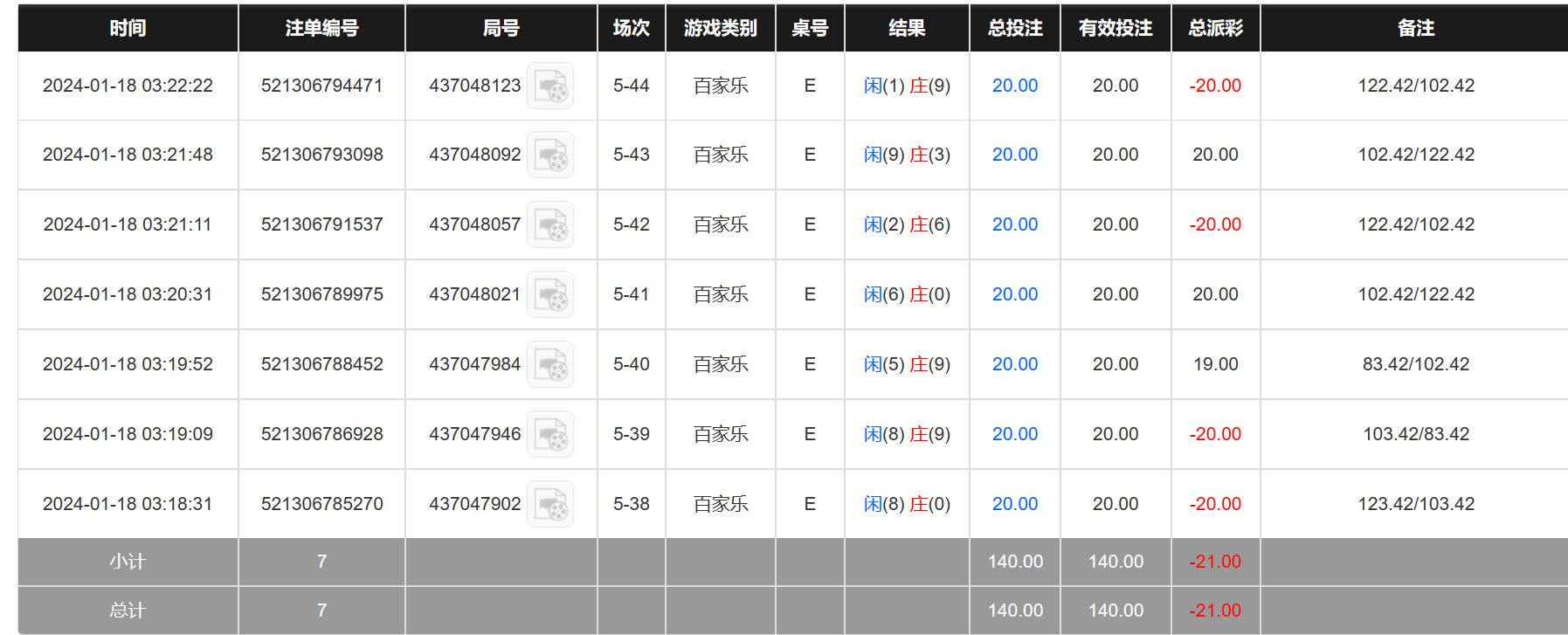Image resolution: width=1568 pixels, height=635 pixels.
Task: Open total bet 20.00 link for order 521306793098
Action: 1015,155
